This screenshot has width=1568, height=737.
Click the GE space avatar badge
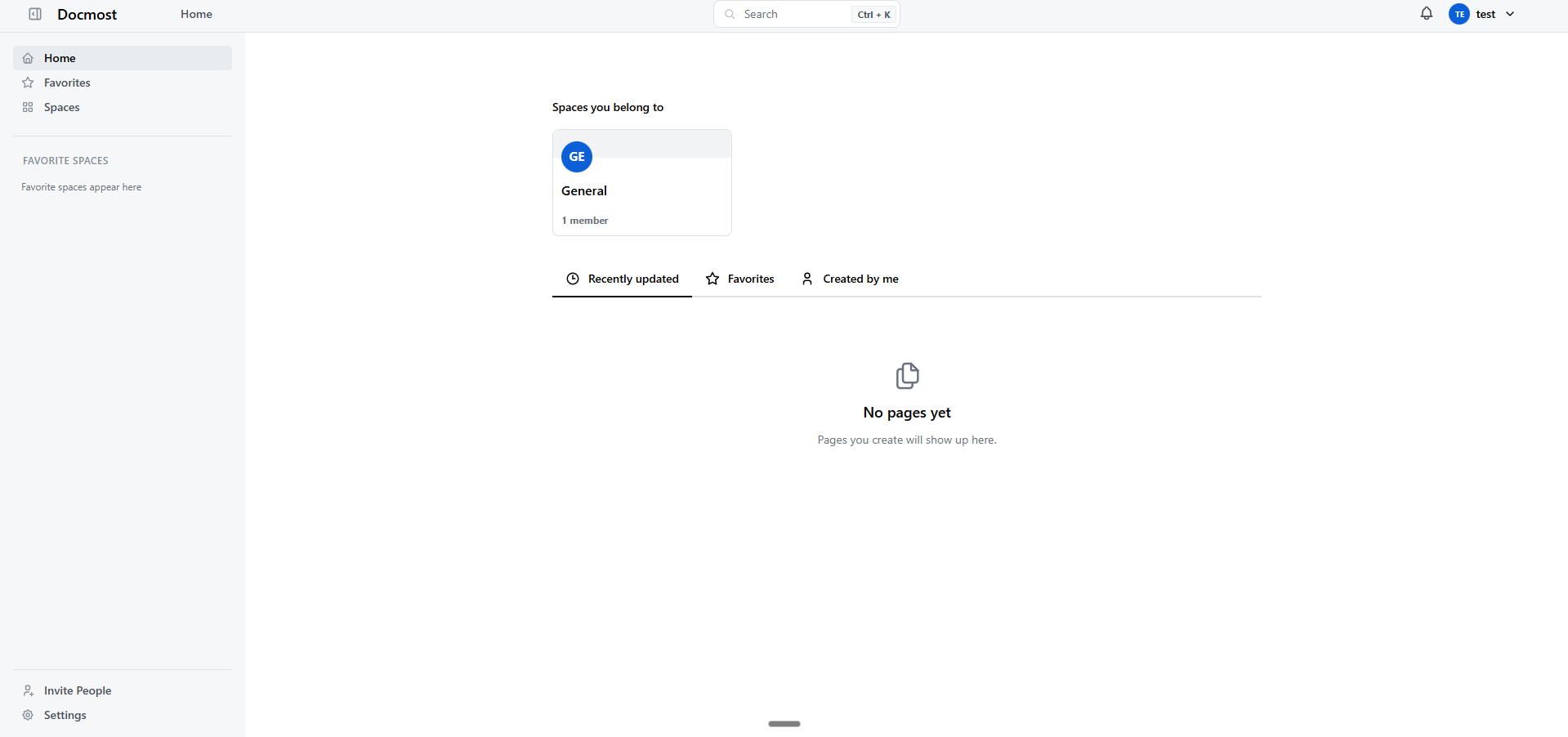576,157
